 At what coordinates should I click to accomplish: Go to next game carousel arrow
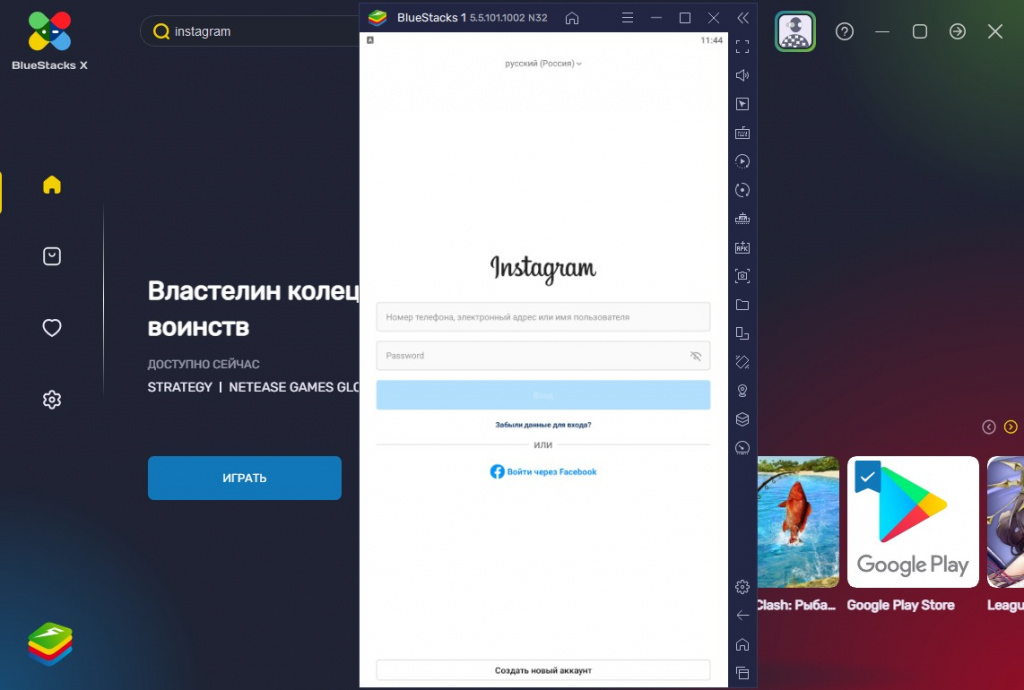(1010, 427)
